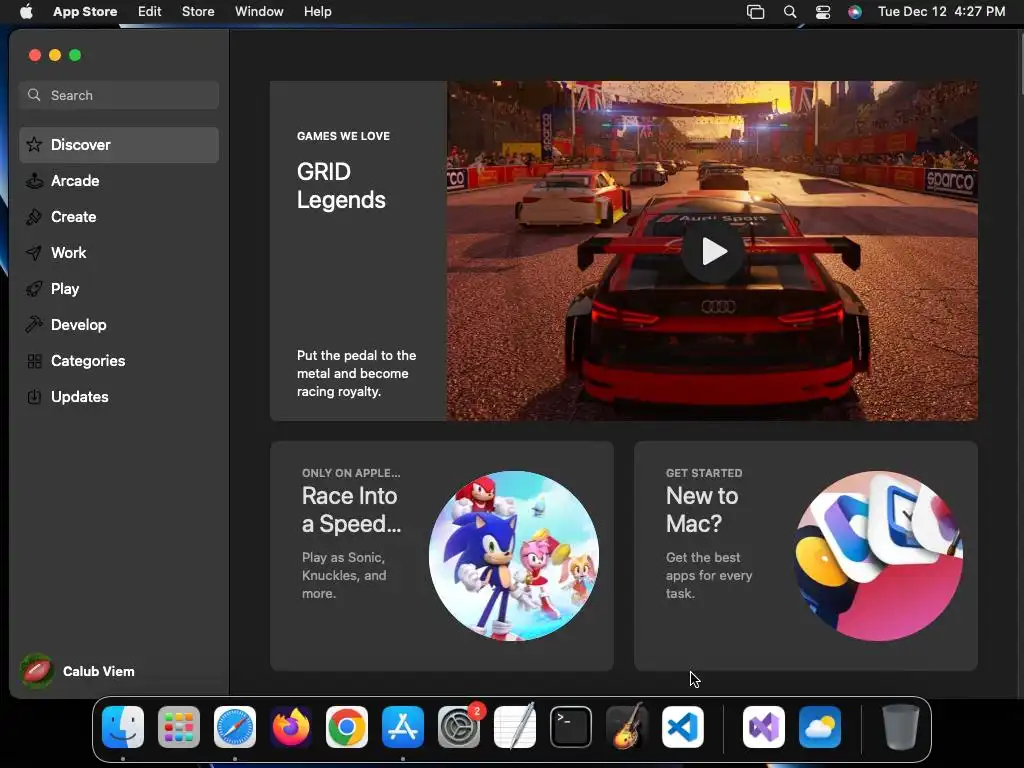This screenshot has width=1024, height=768.
Task: Open Visual Studio purple icon in Dock
Action: coord(763,726)
